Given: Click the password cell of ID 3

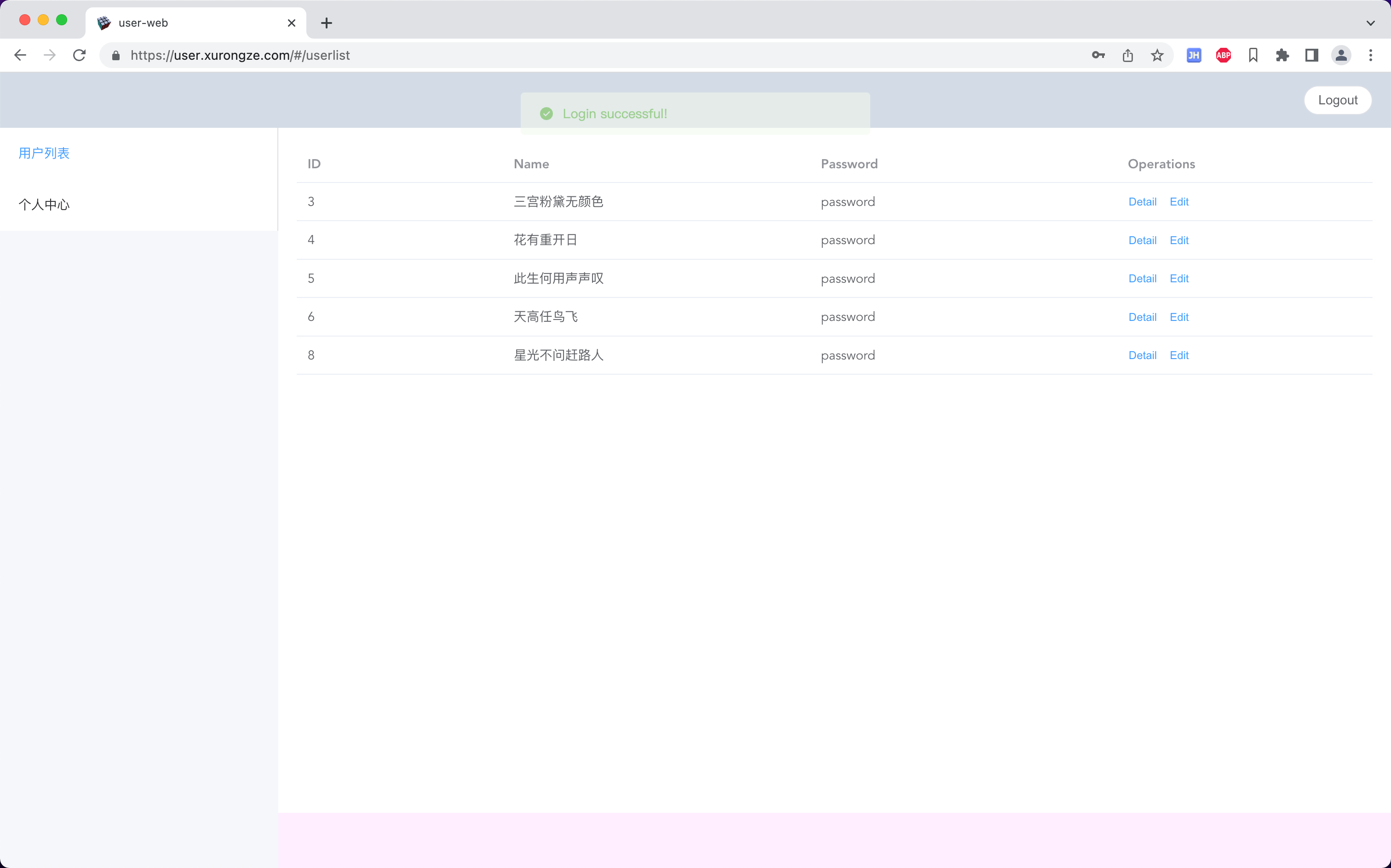Looking at the screenshot, I should 848,202.
